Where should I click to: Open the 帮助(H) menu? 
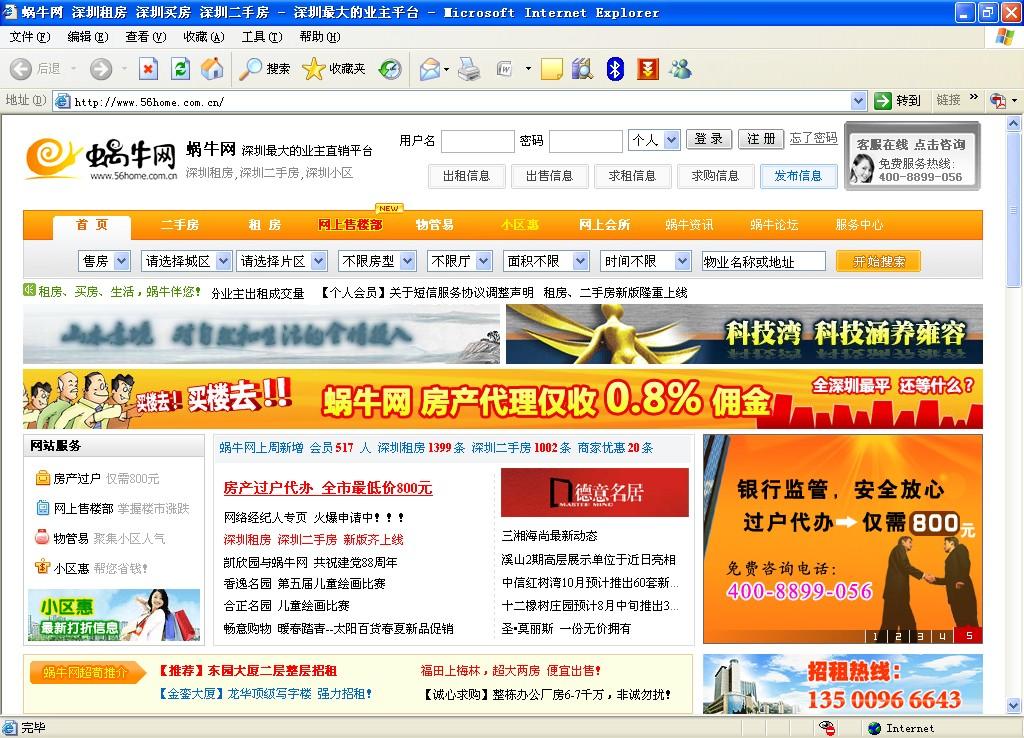(320, 37)
